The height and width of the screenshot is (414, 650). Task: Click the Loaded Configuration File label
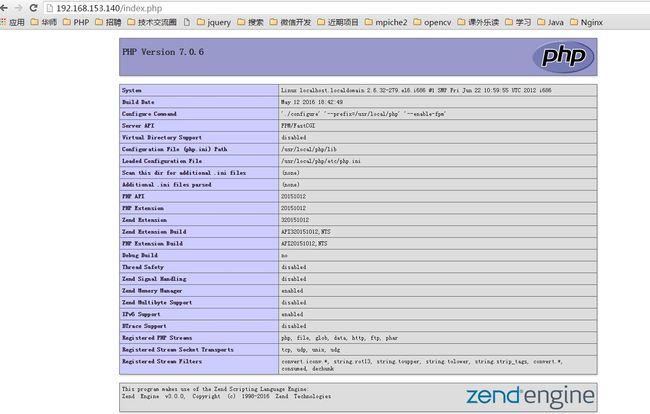coord(162,161)
